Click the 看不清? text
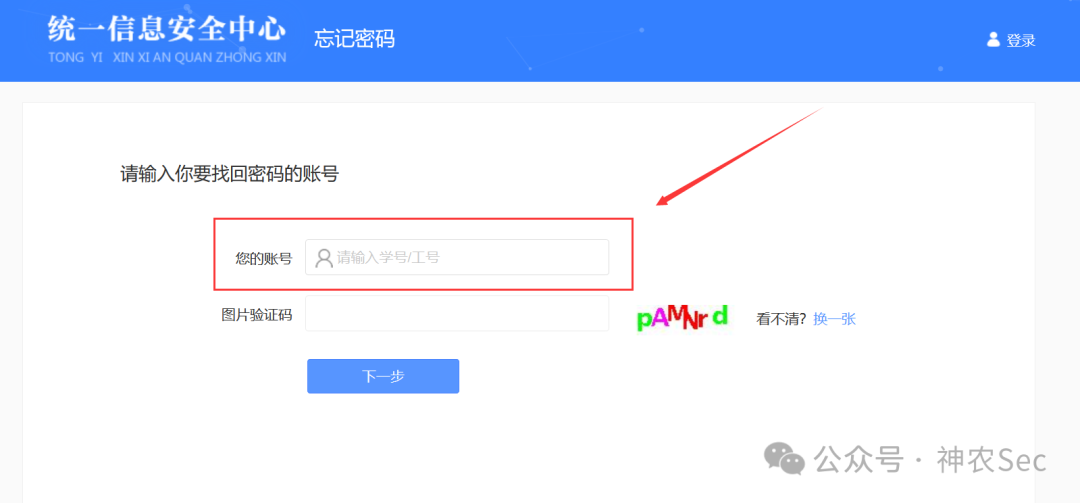The image size is (1080, 503). [x=781, y=318]
